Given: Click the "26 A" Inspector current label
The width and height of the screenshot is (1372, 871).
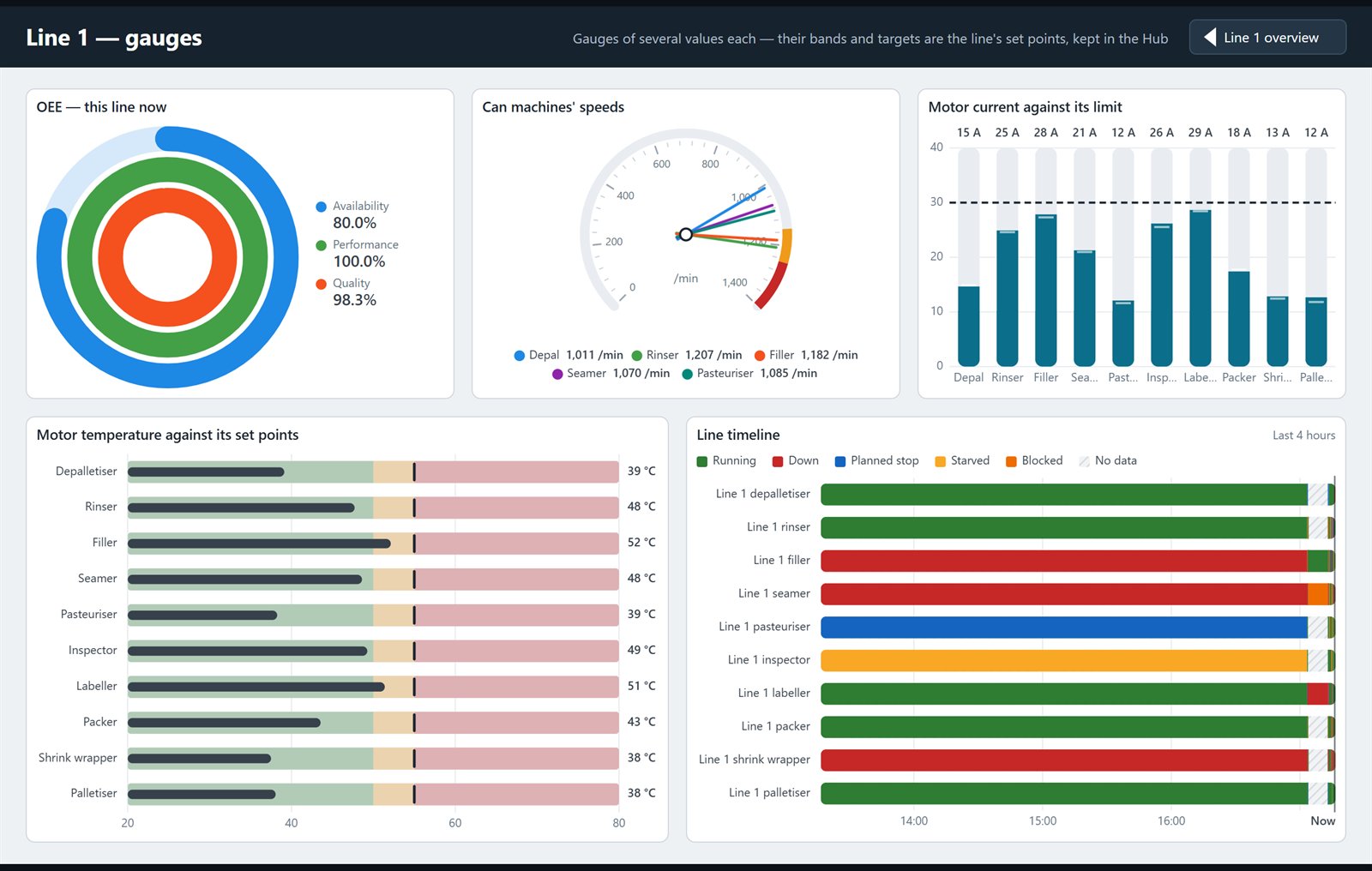Looking at the screenshot, I should [x=1162, y=133].
